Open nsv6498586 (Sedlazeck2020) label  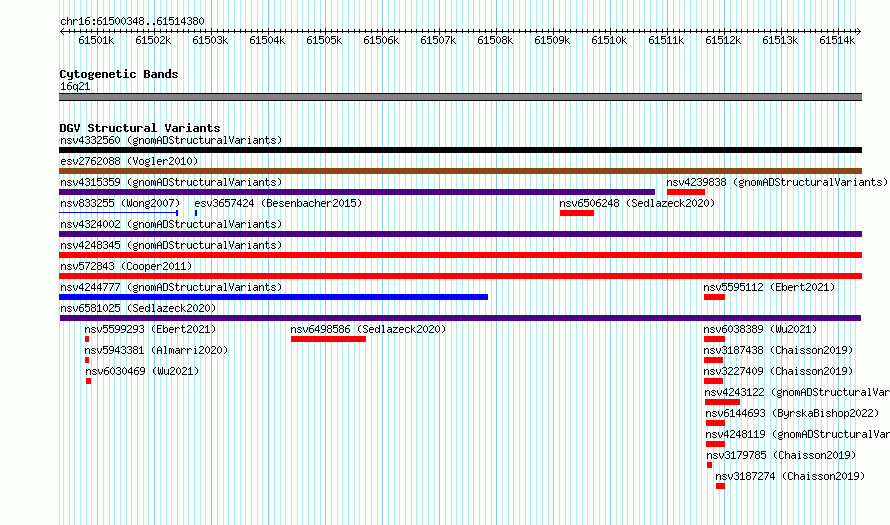(x=368, y=329)
